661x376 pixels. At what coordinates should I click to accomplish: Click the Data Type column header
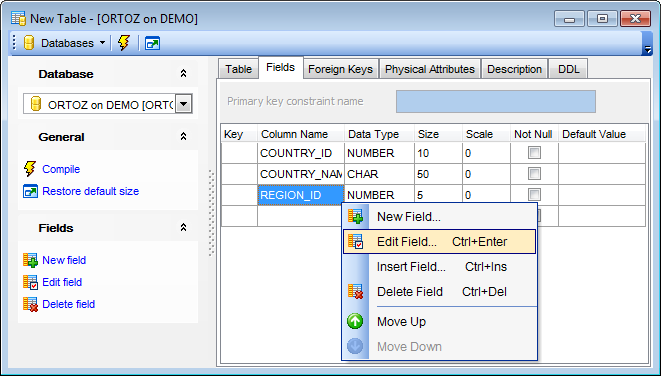(x=379, y=134)
